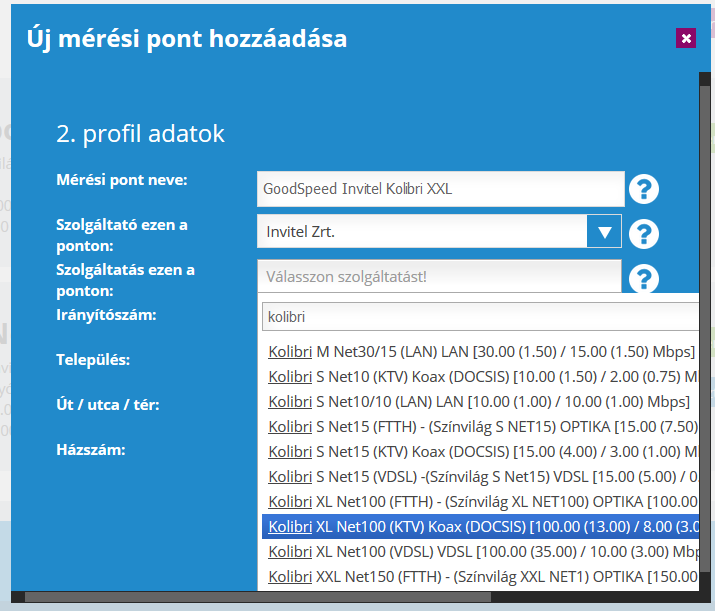Click the Válasszon szolgáltatást! service selector

(x=439, y=276)
